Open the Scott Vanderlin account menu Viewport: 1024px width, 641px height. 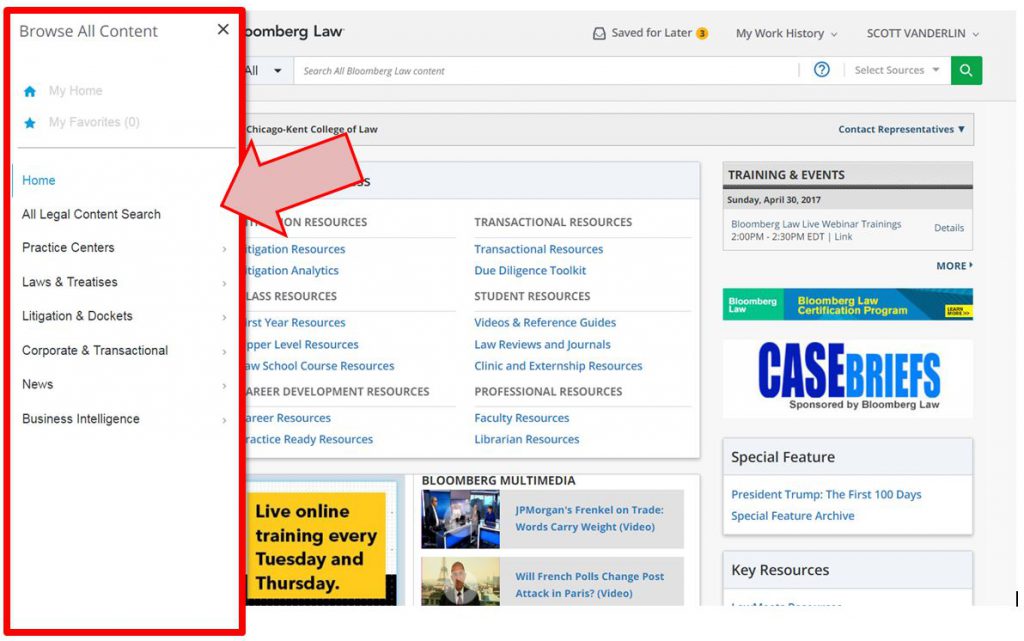(922, 33)
